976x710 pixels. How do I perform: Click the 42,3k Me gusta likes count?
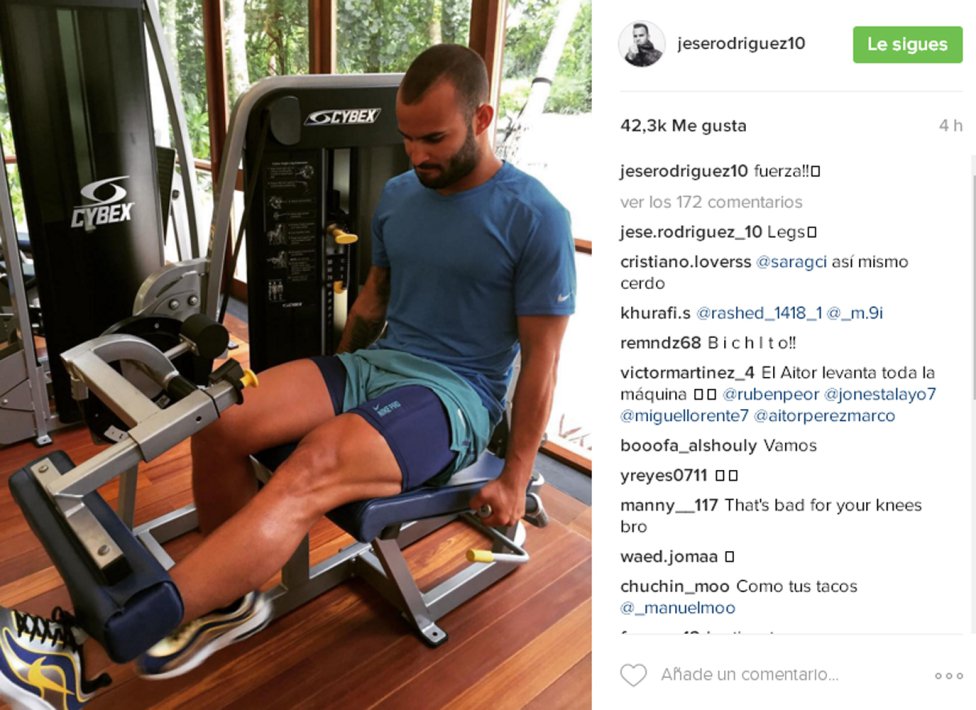[x=683, y=126]
